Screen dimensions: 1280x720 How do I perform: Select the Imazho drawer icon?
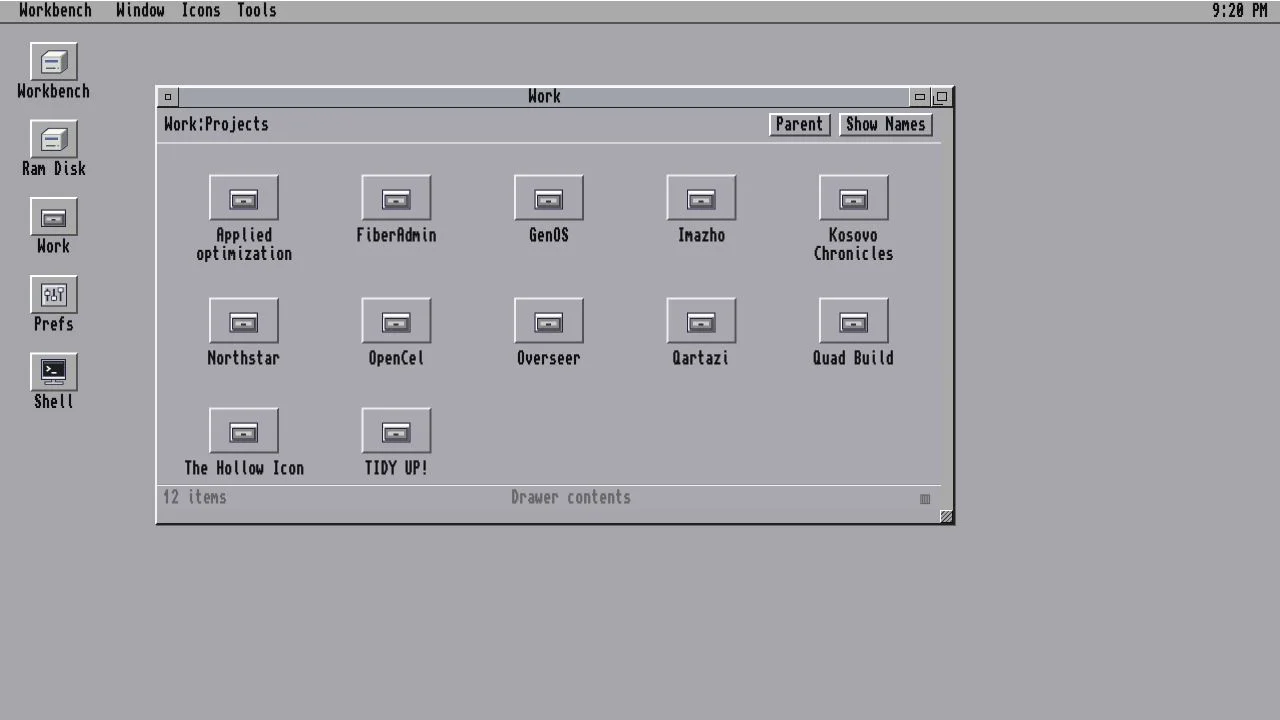click(x=701, y=198)
